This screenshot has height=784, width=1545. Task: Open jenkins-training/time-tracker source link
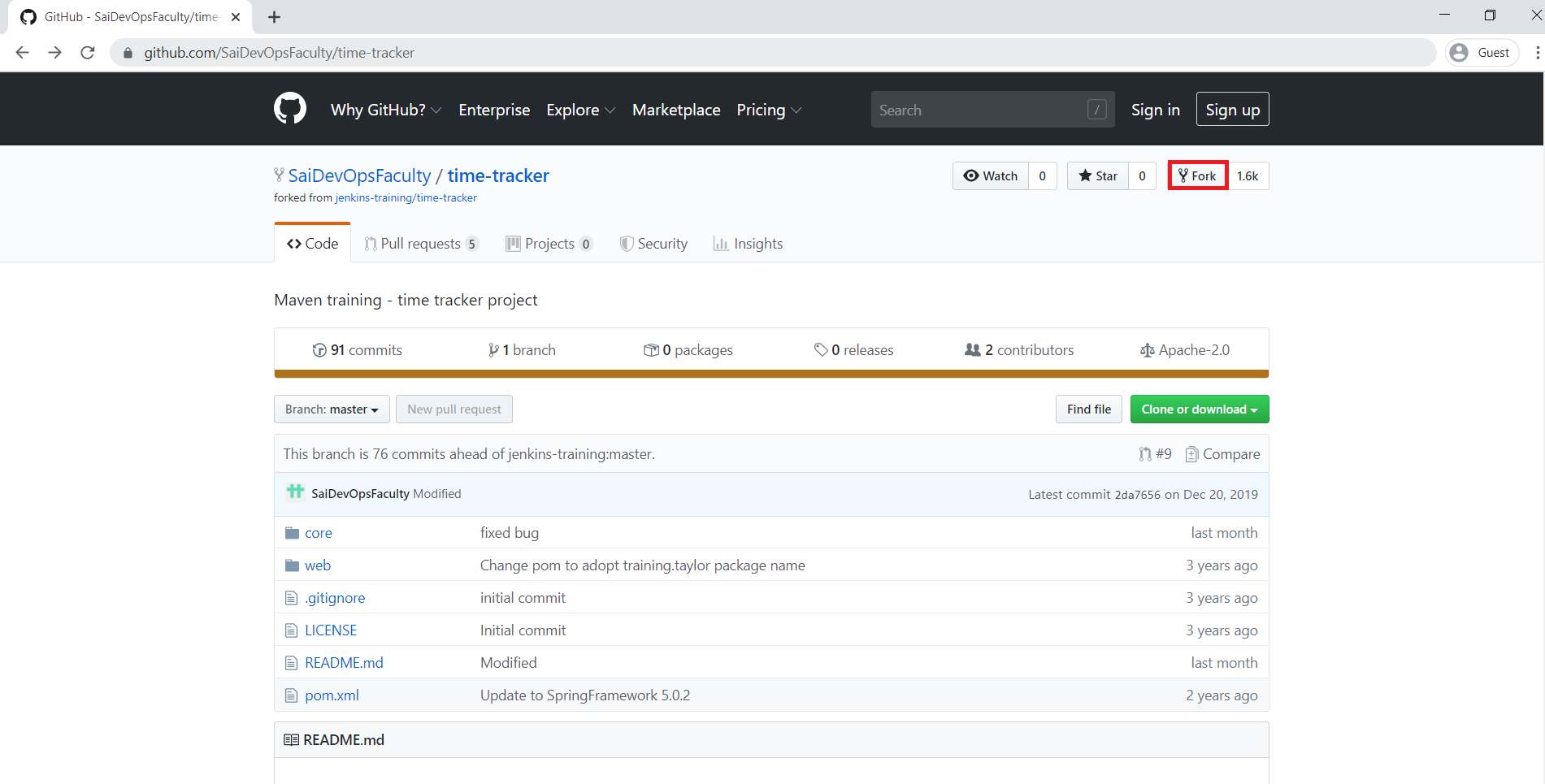[406, 198]
